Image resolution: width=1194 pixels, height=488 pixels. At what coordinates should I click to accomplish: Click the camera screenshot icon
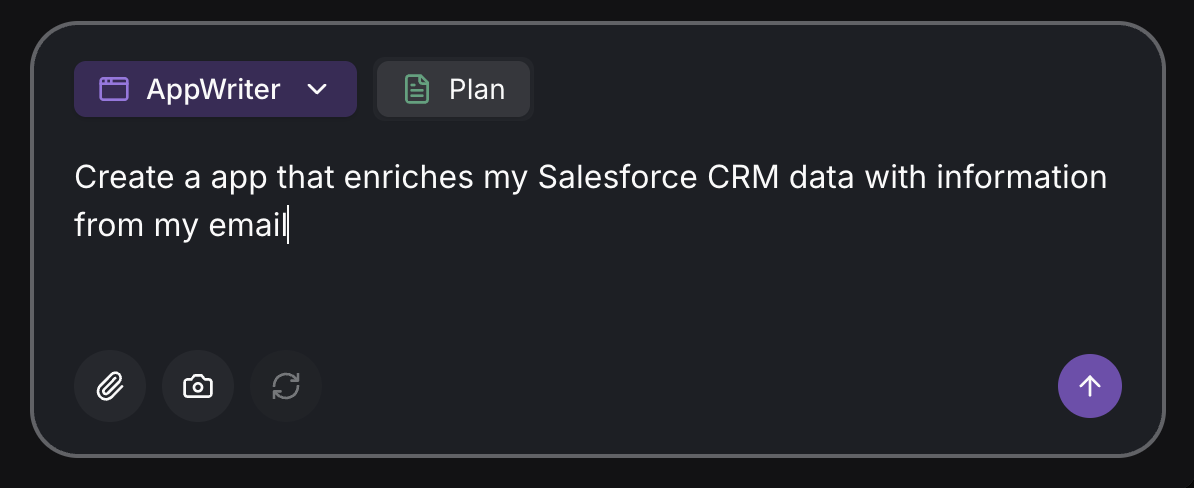click(198, 386)
